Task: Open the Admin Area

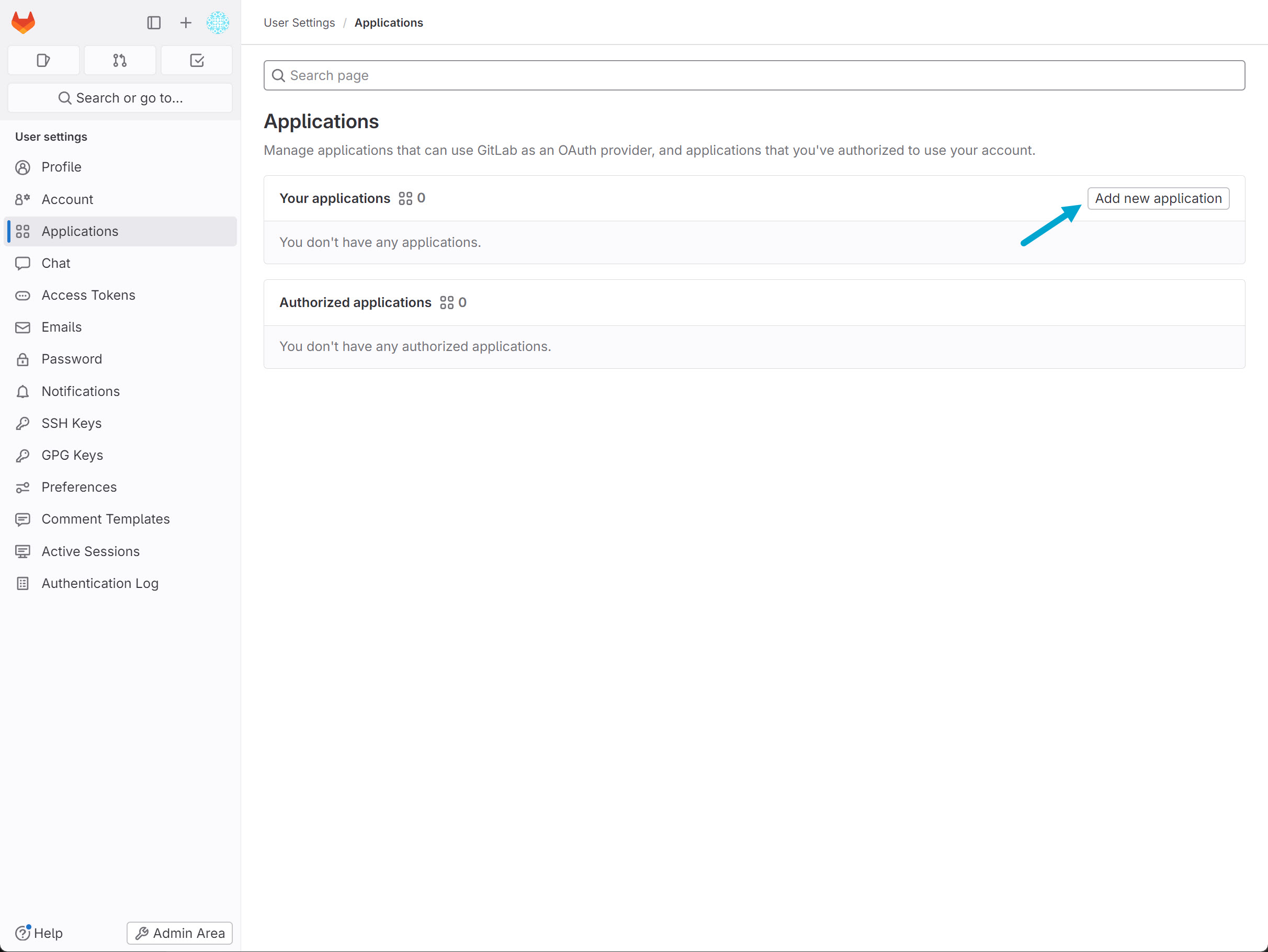Action: point(179,933)
